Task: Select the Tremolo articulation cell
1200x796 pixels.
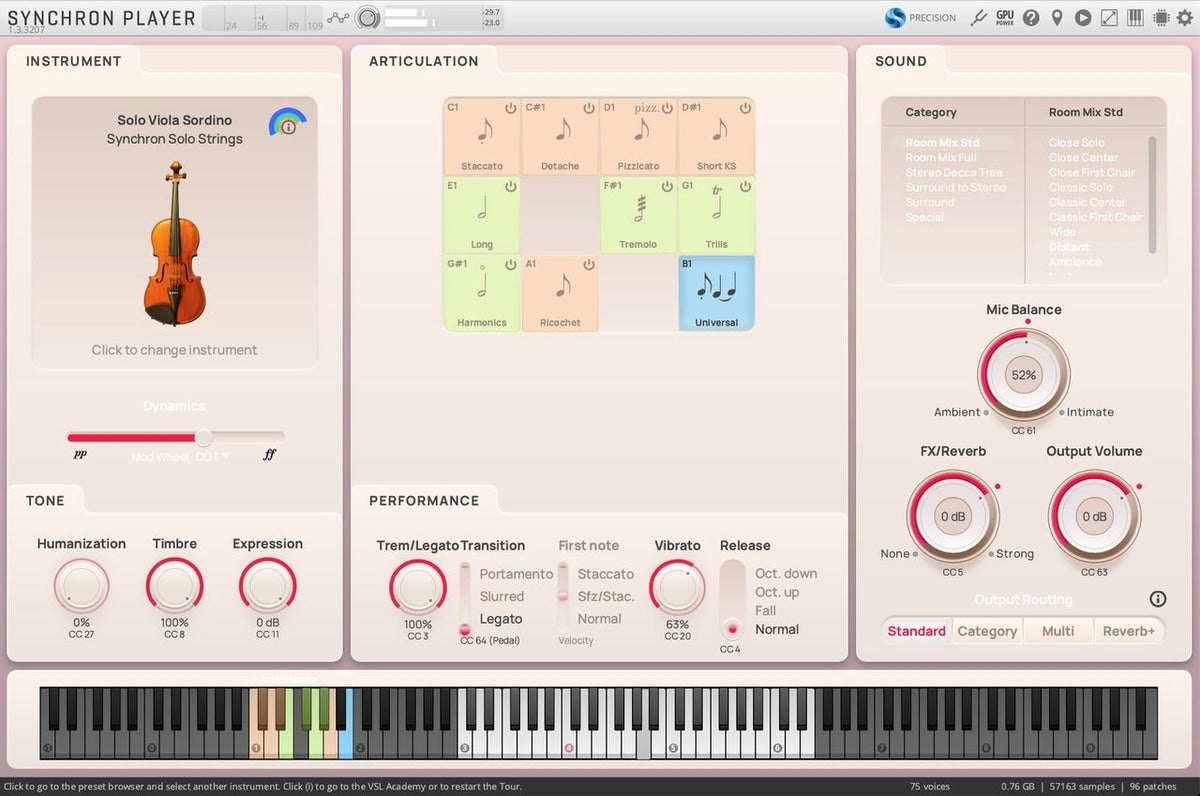Action: 638,214
